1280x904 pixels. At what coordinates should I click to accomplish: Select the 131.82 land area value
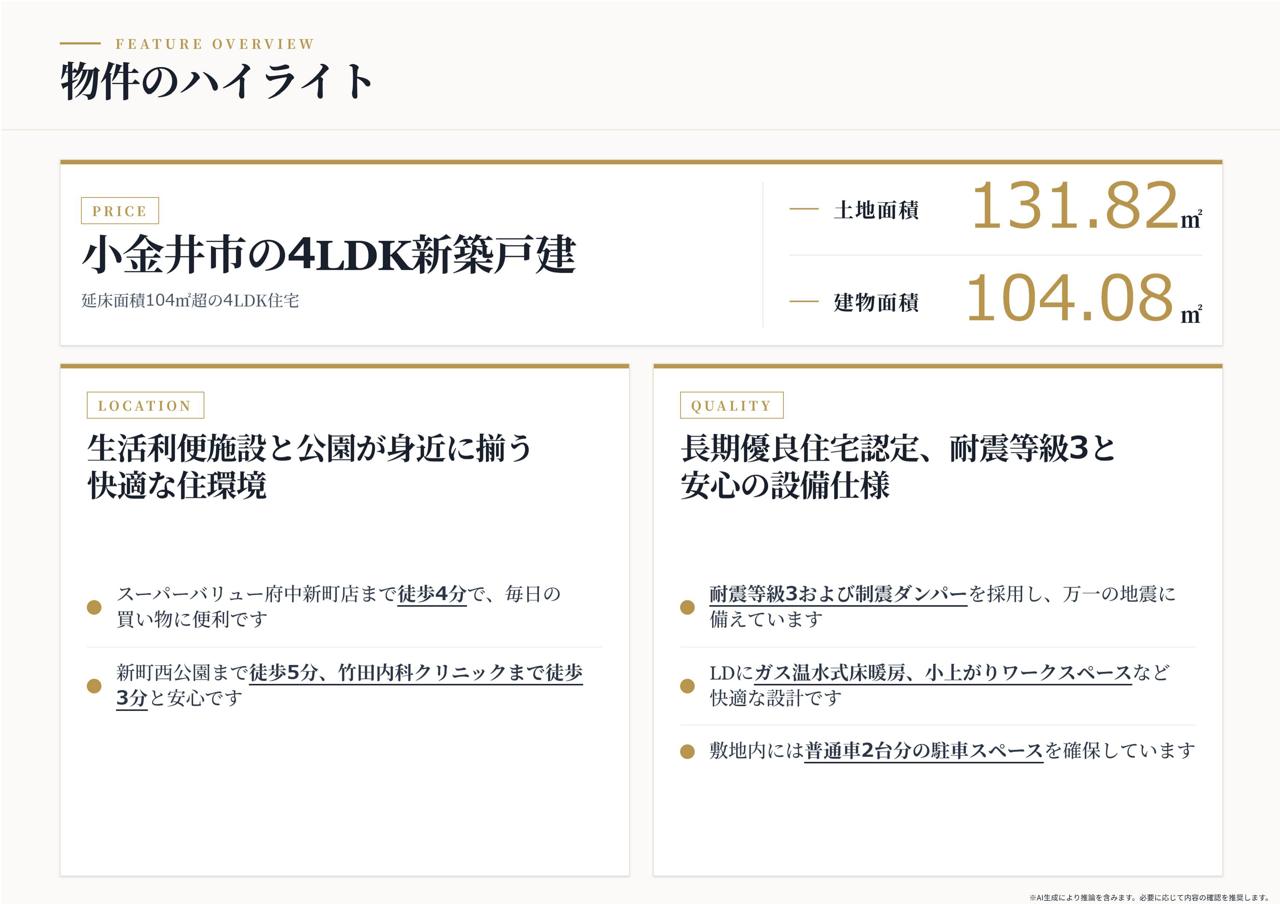[x=1075, y=206]
